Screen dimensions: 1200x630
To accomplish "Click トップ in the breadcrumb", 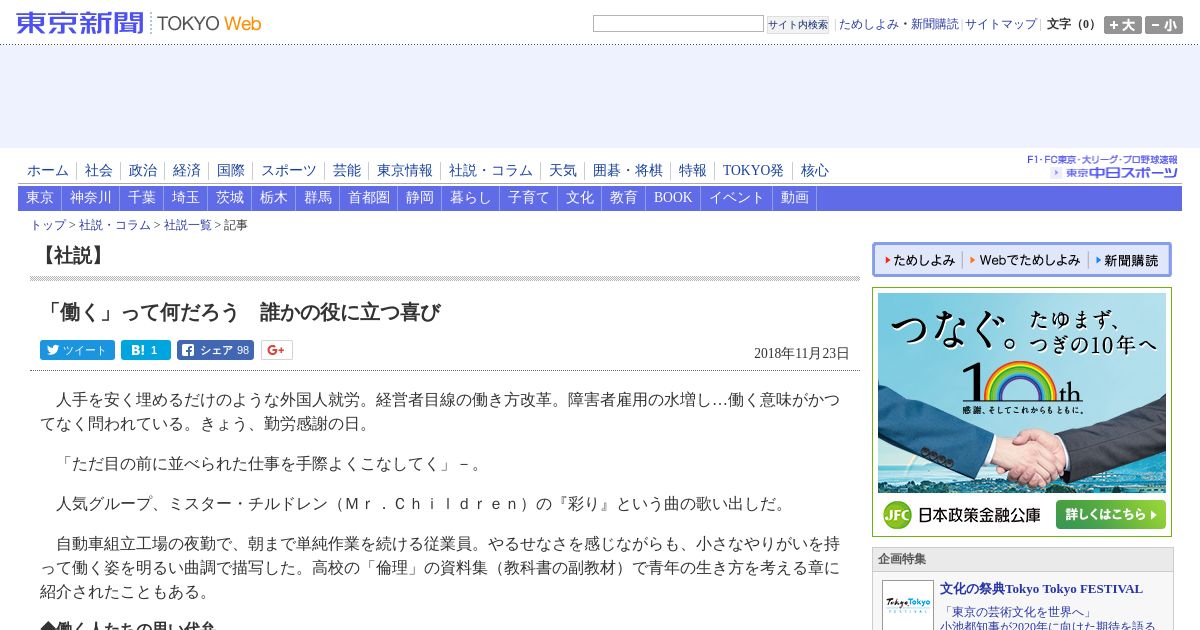I will 48,226.
